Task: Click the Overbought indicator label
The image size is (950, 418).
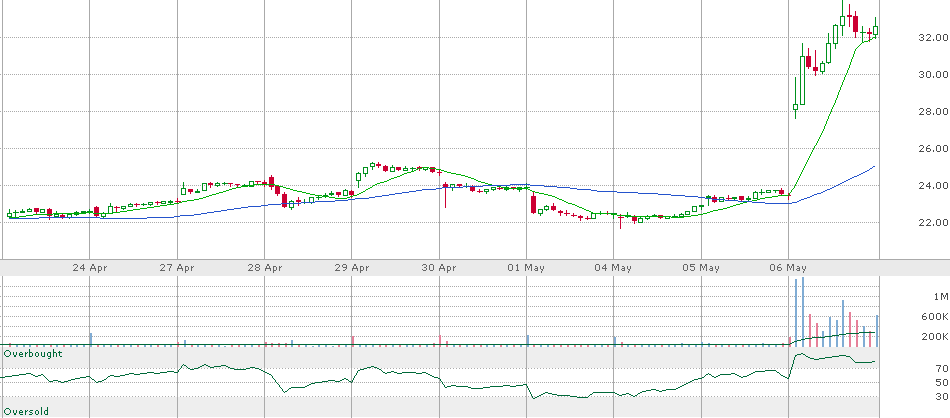Action: coord(33,353)
